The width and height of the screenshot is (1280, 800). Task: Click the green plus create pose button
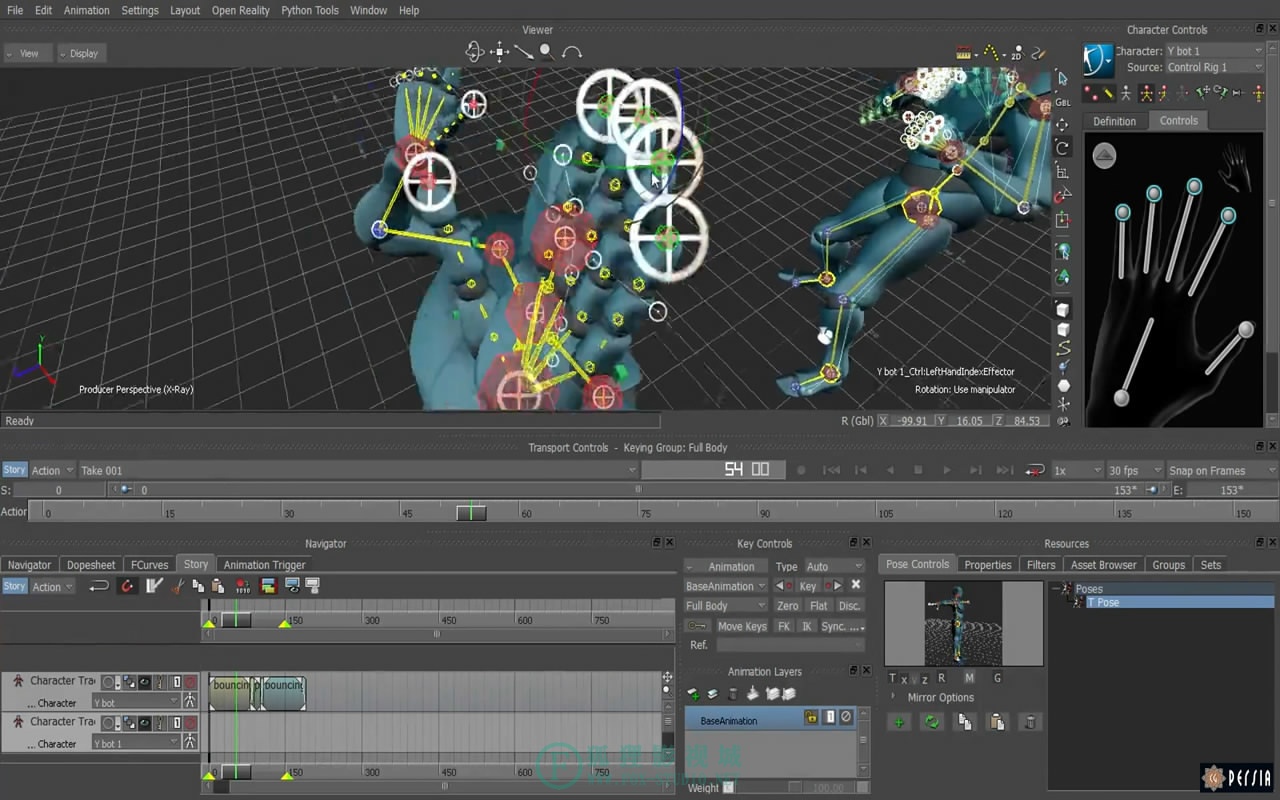pos(899,722)
